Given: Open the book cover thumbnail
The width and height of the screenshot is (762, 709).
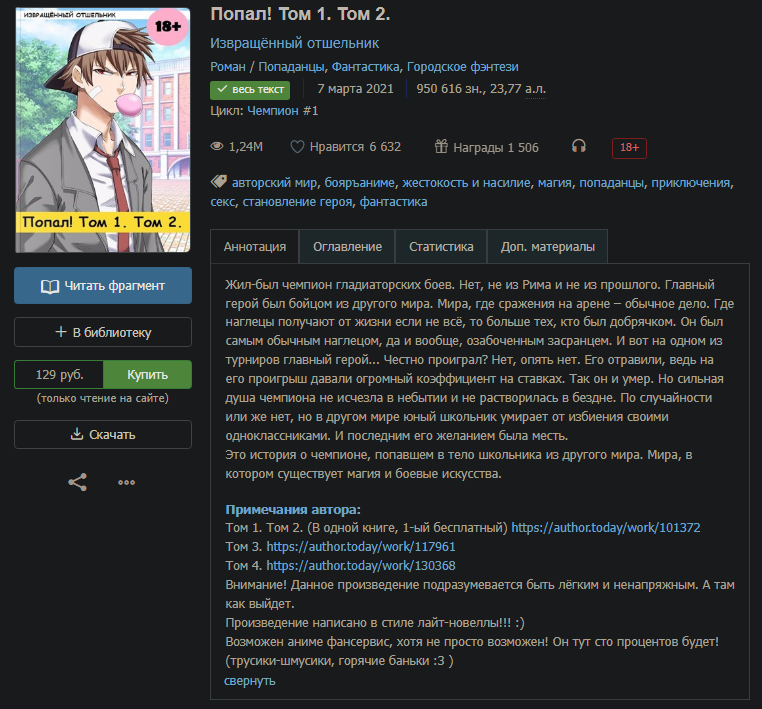Looking at the screenshot, I should pos(103,130).
